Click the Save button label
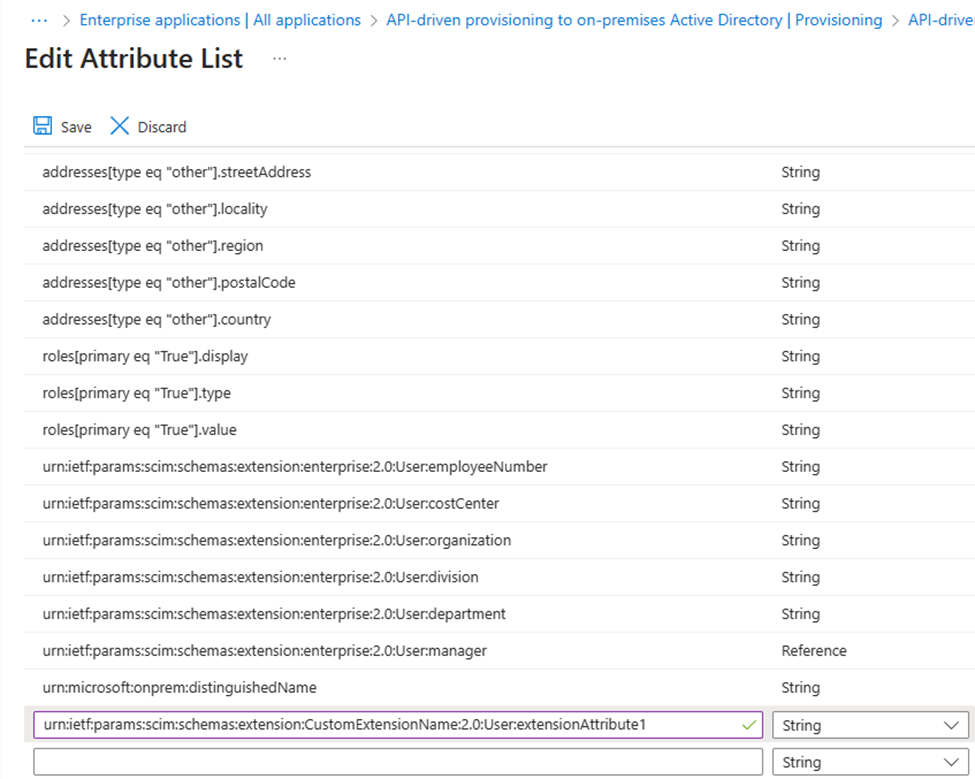This screenshot has height=779, width=975. [x=76, y=127]
